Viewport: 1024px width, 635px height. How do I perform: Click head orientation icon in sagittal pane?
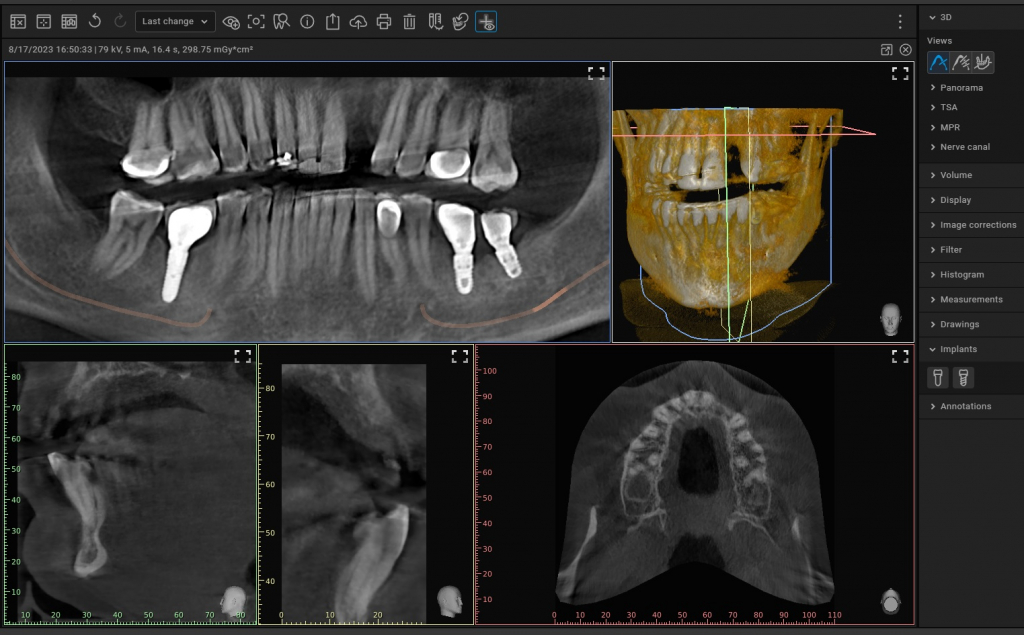click(x=233, y=601)
